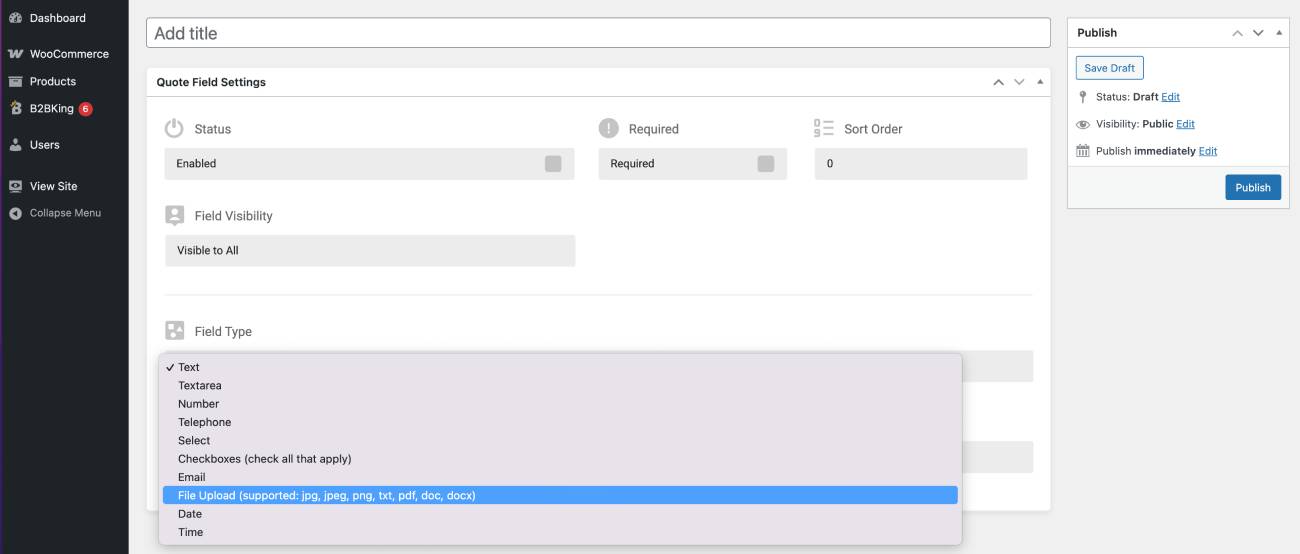
Task: Click the calendar icon beside Publish immediately
Action: point(1083,151)
